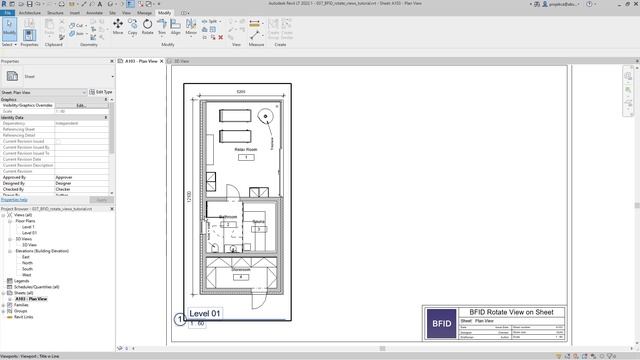Switch to the Structure ribbon tab
This screenshot has height=360, width=640.
(x=55, y=13)
